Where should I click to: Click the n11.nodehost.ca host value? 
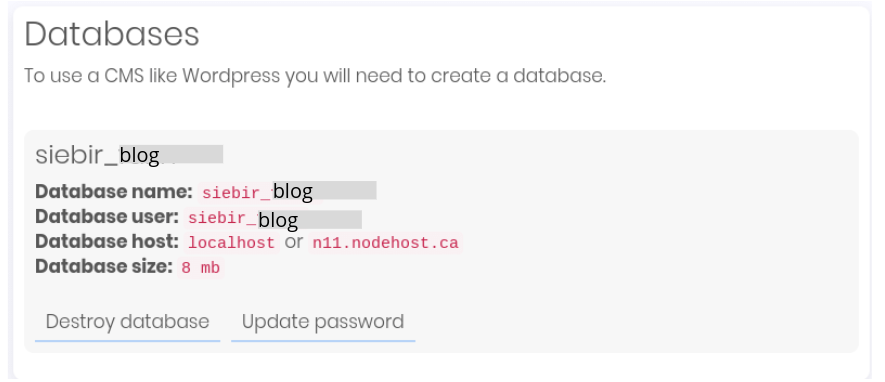click(x=385, y=243)
